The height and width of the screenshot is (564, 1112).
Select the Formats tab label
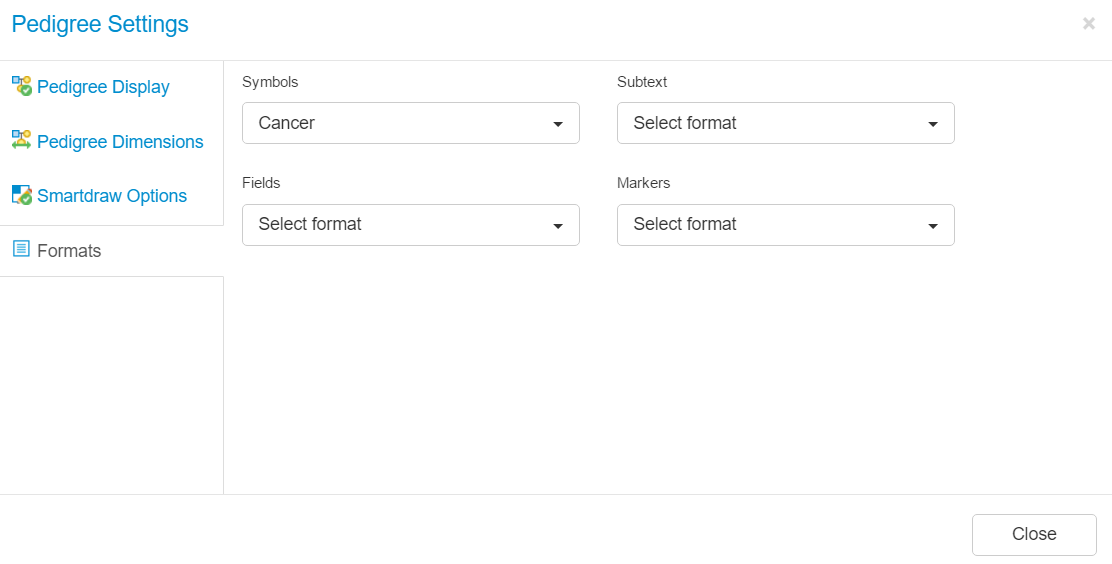point(70,251)
